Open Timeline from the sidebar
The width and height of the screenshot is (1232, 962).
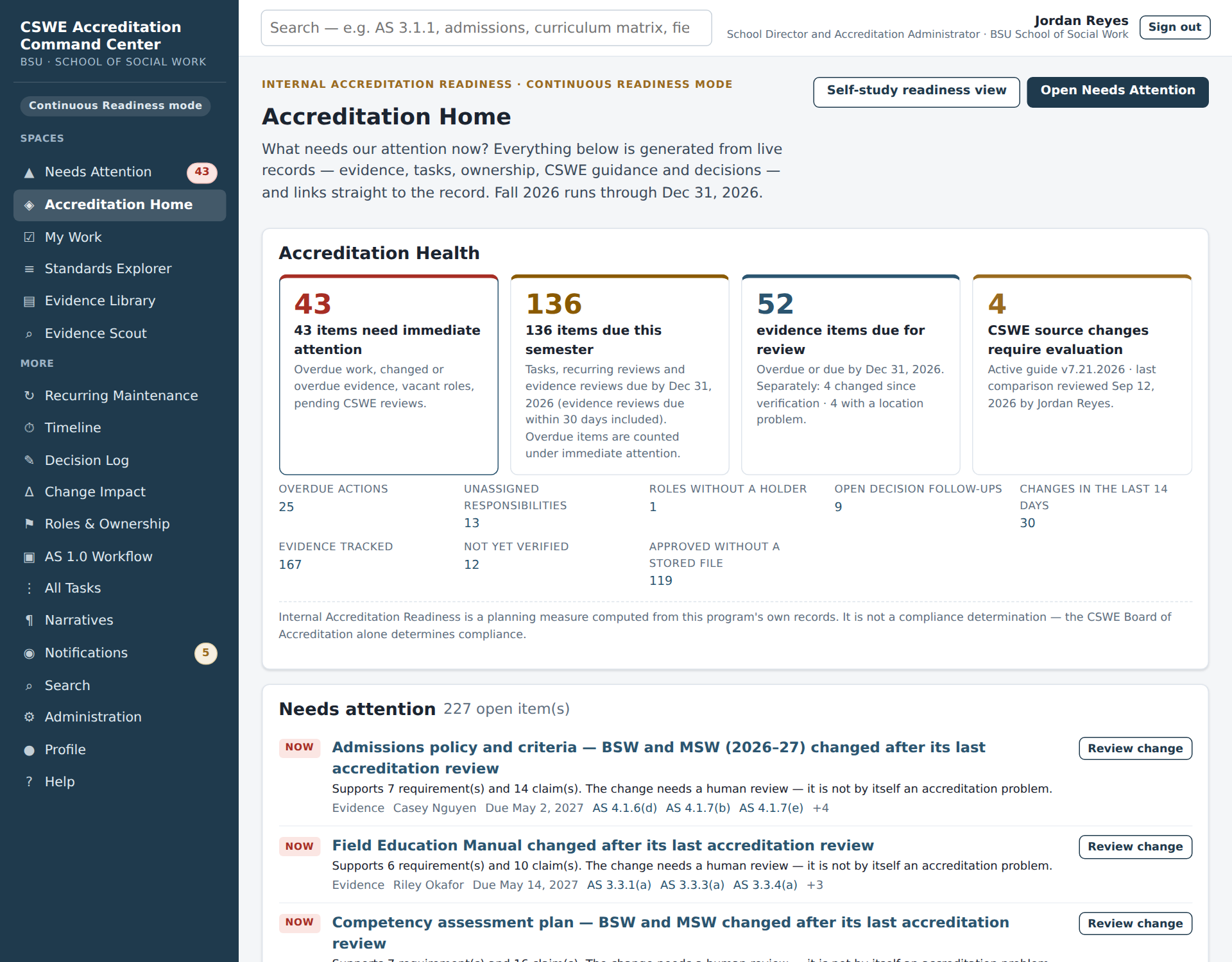coord(119,428)
